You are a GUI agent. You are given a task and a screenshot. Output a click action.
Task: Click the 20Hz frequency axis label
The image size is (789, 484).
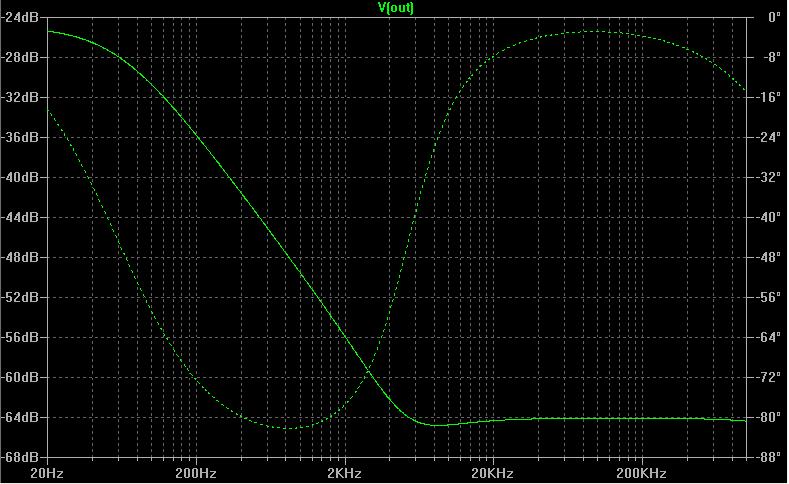[x=47, y=473]
